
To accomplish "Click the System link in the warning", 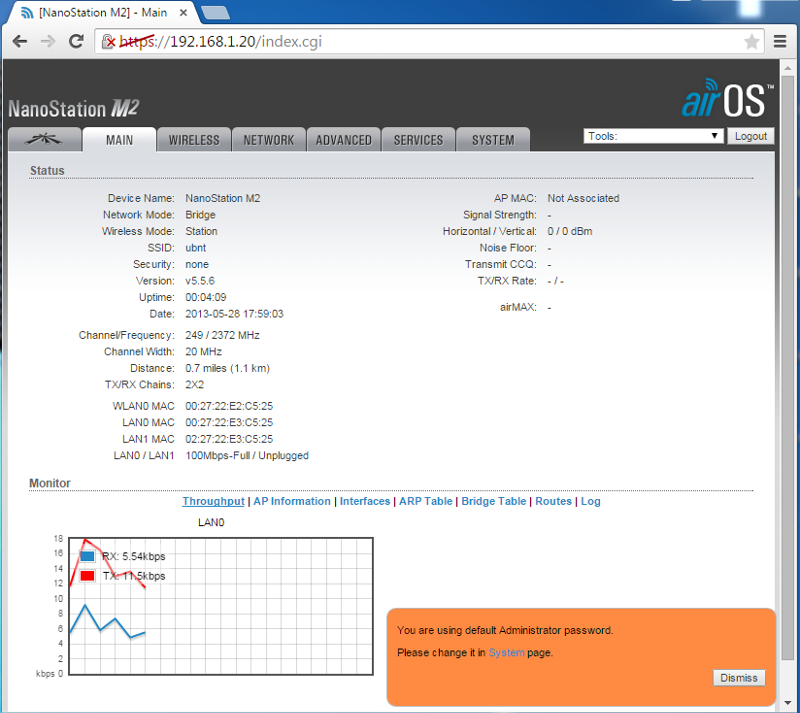I will (x=506, y=652).
